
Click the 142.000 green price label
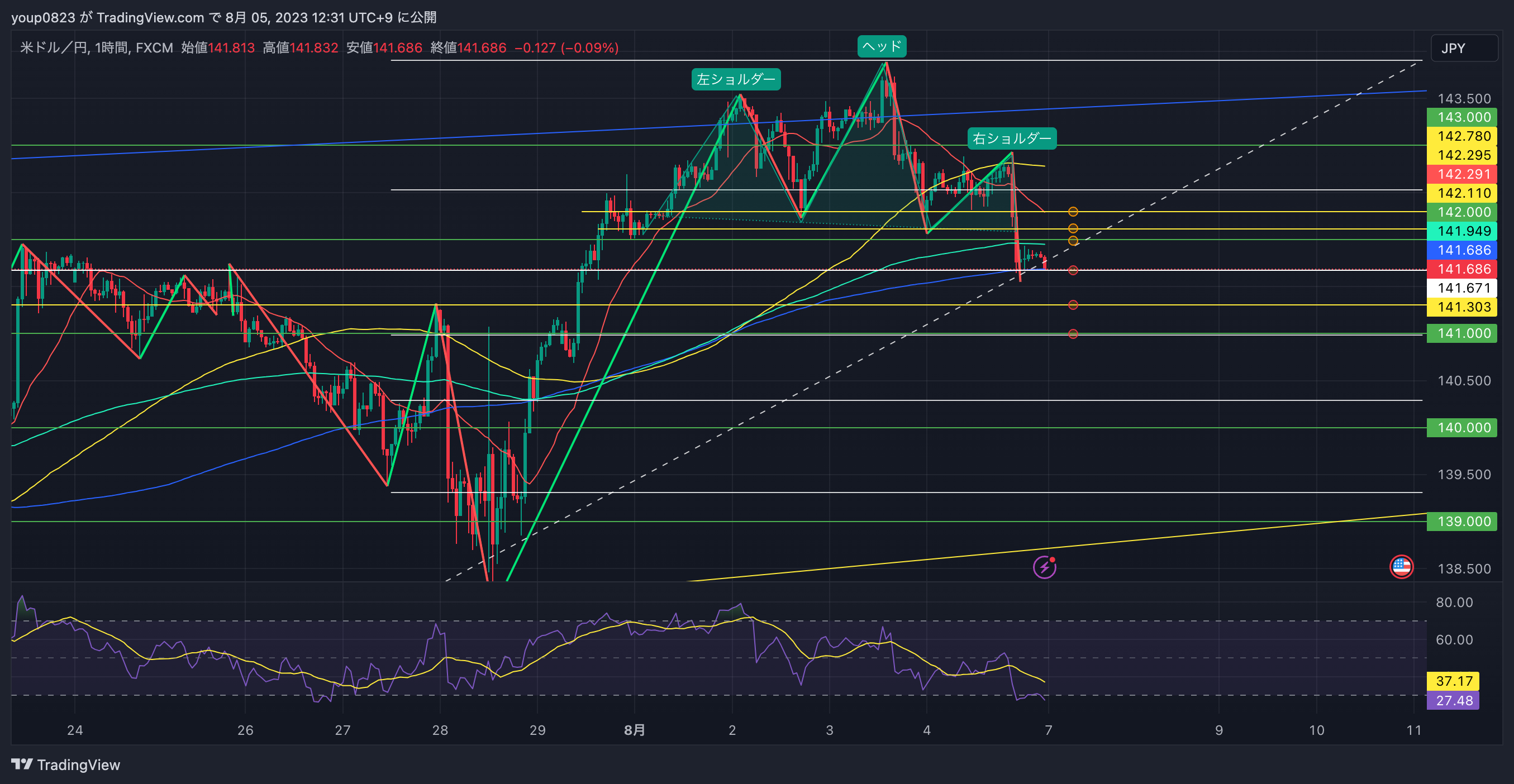click(x=1461, y=212)
